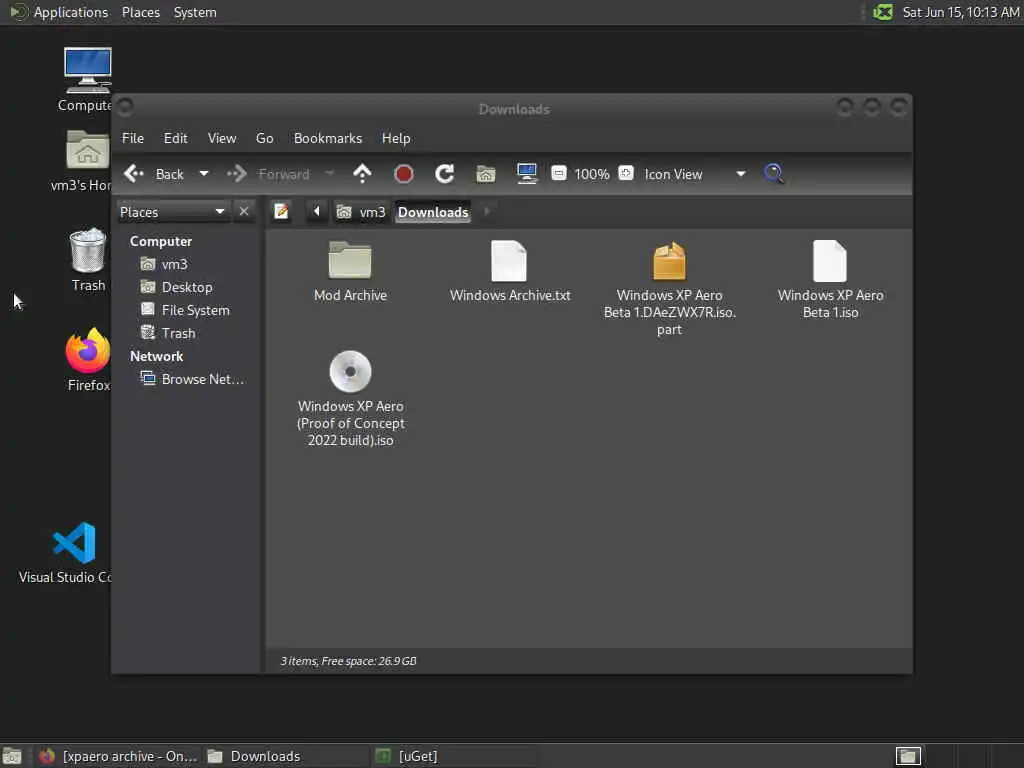Open the System panel menu
The image size is (1024, 768).
tap(195, 12)
